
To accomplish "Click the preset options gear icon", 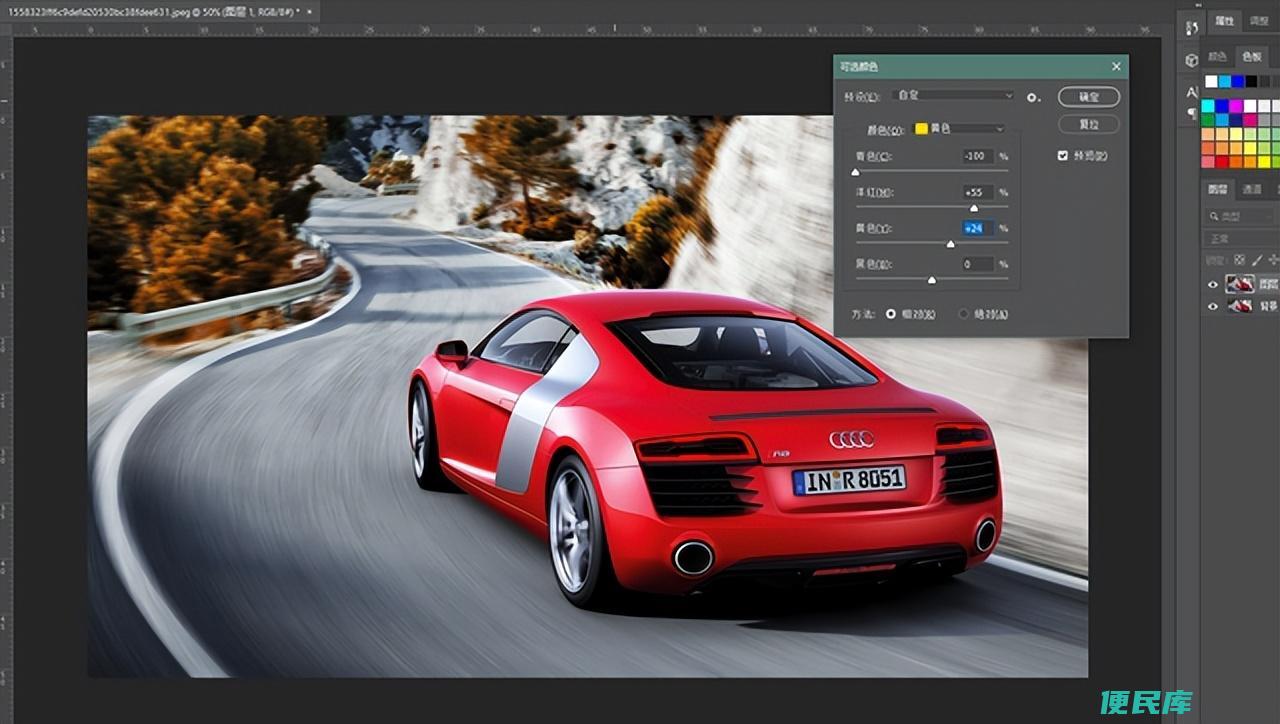I will click(x=1034, y=97).
